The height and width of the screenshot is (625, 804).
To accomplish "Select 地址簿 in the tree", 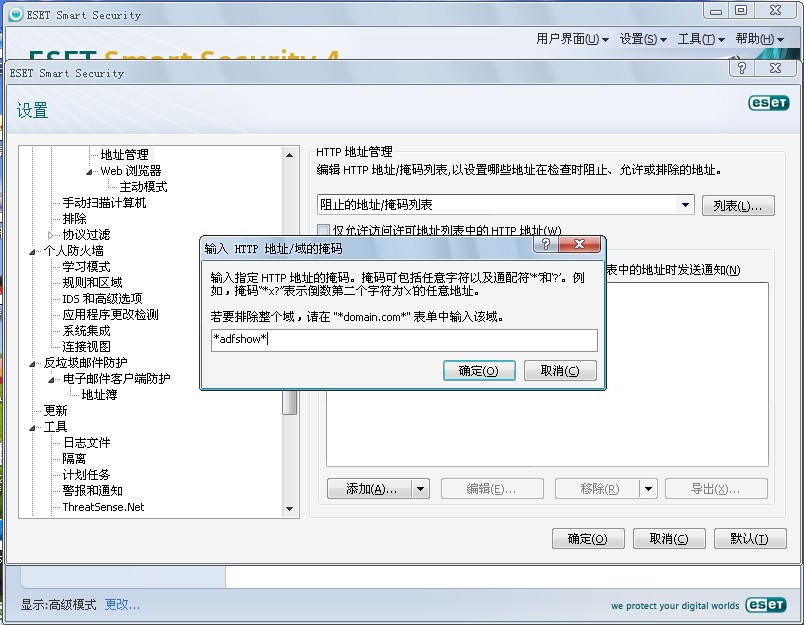I will [99, 394].
